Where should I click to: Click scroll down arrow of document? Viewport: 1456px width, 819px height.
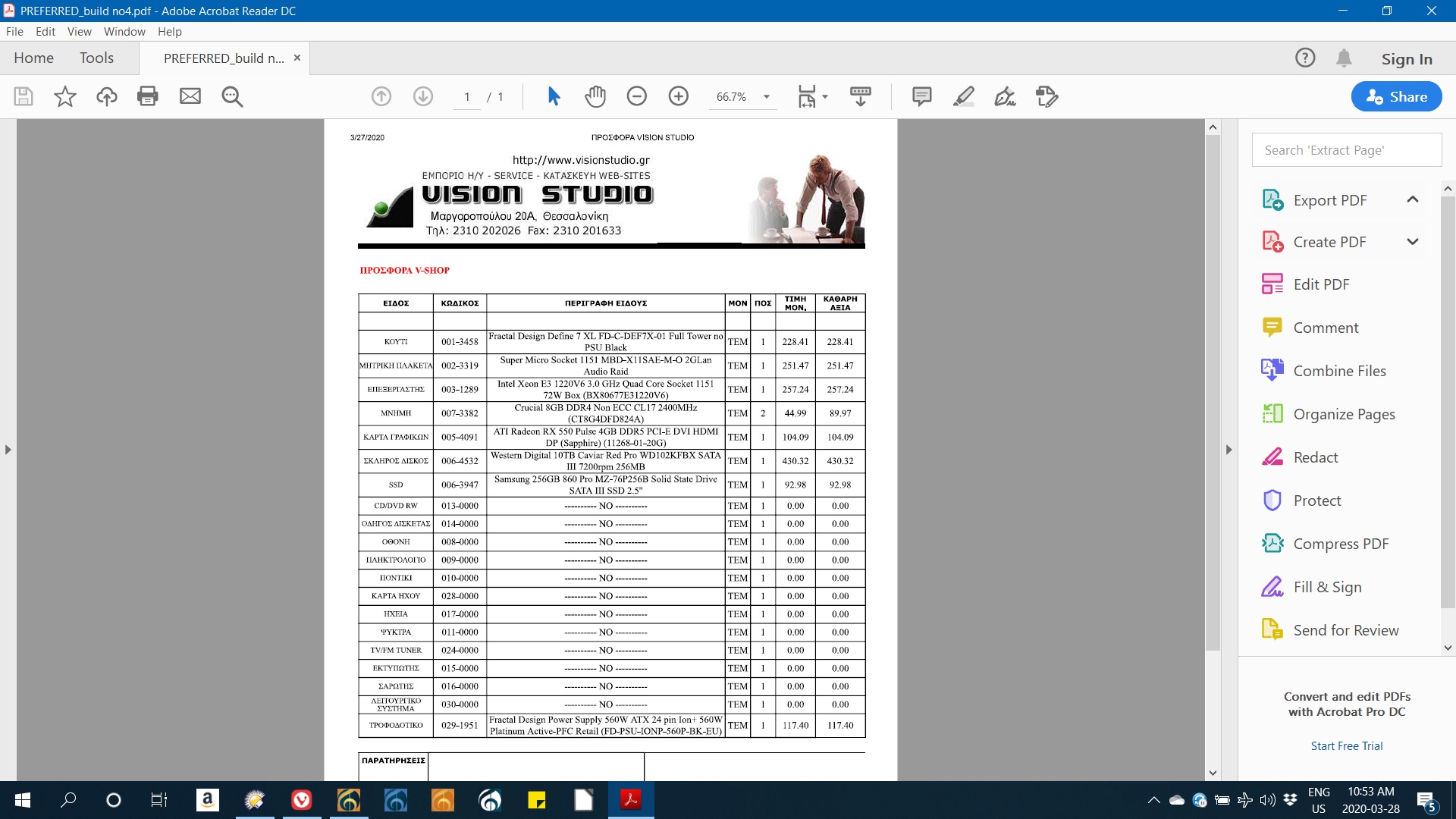click(x=1213, y=773)
